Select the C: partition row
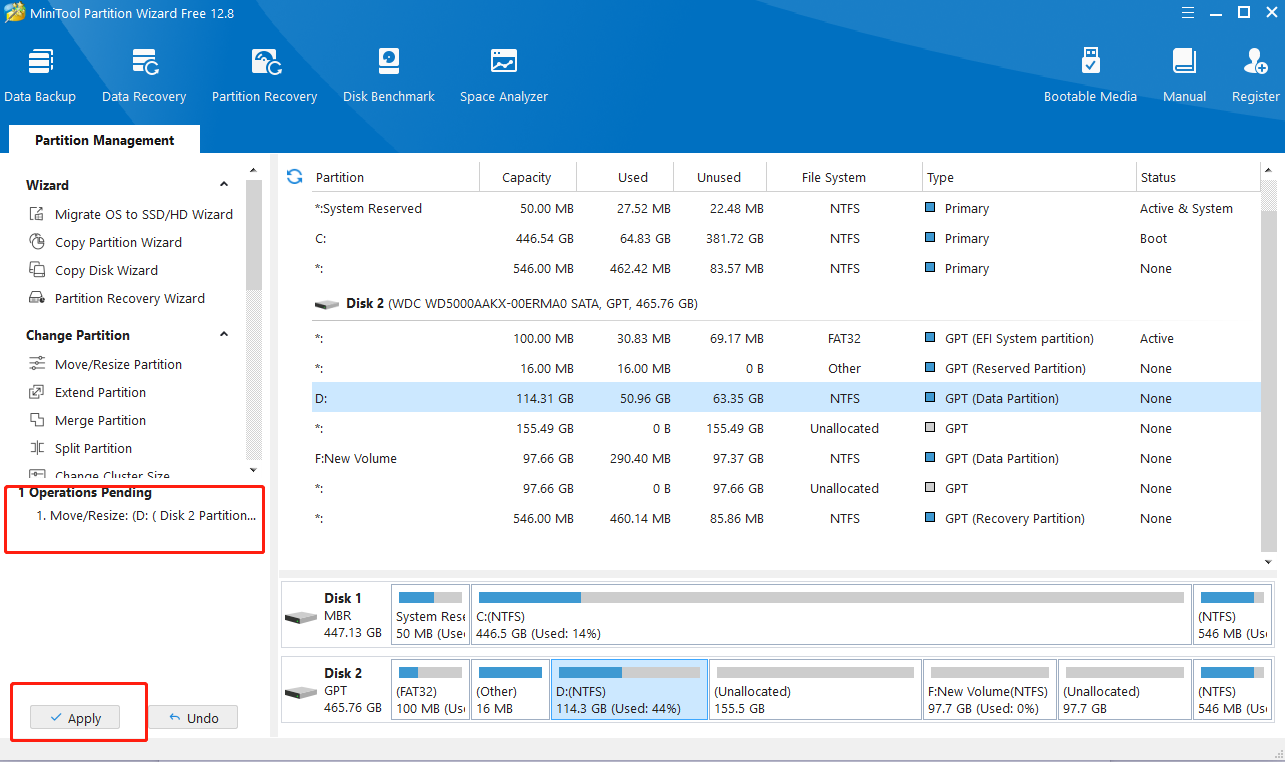Viewport: 1285px width, 762px height. pos(786,238)
